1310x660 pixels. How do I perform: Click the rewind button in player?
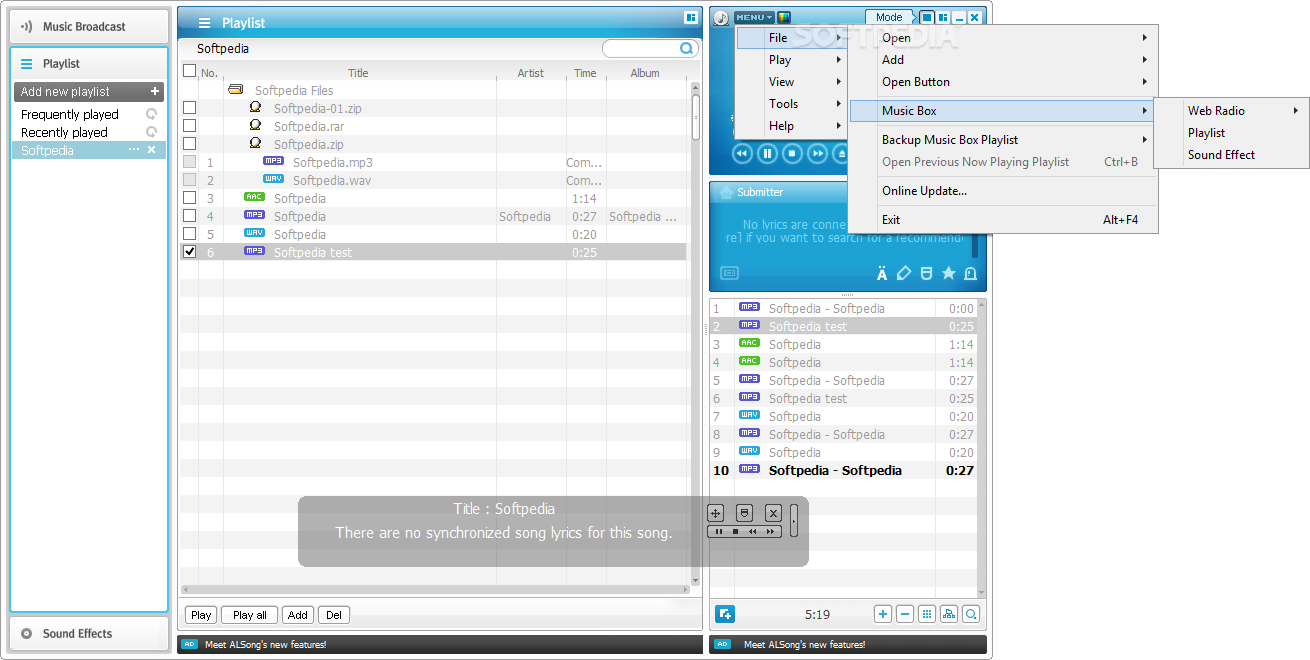coord(742,153)
